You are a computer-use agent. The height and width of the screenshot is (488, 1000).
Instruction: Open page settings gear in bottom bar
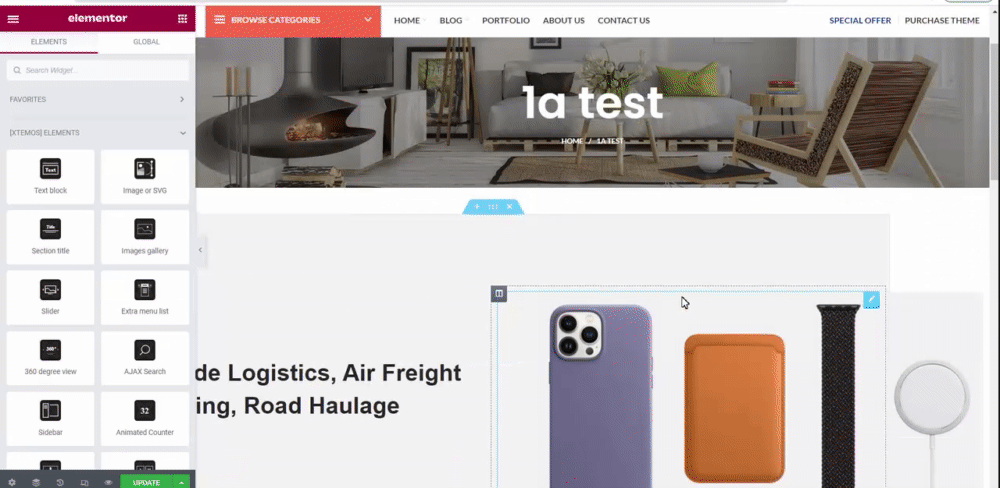(x=12, y=483)
